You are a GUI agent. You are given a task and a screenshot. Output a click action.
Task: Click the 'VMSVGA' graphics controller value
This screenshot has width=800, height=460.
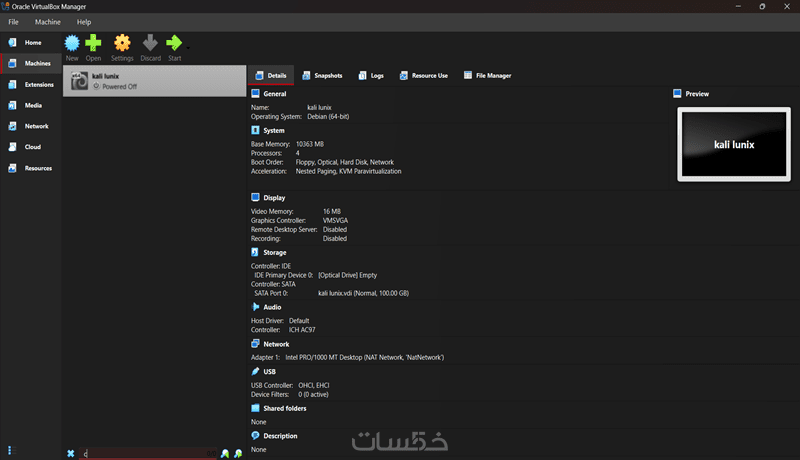tap(335, 221)
